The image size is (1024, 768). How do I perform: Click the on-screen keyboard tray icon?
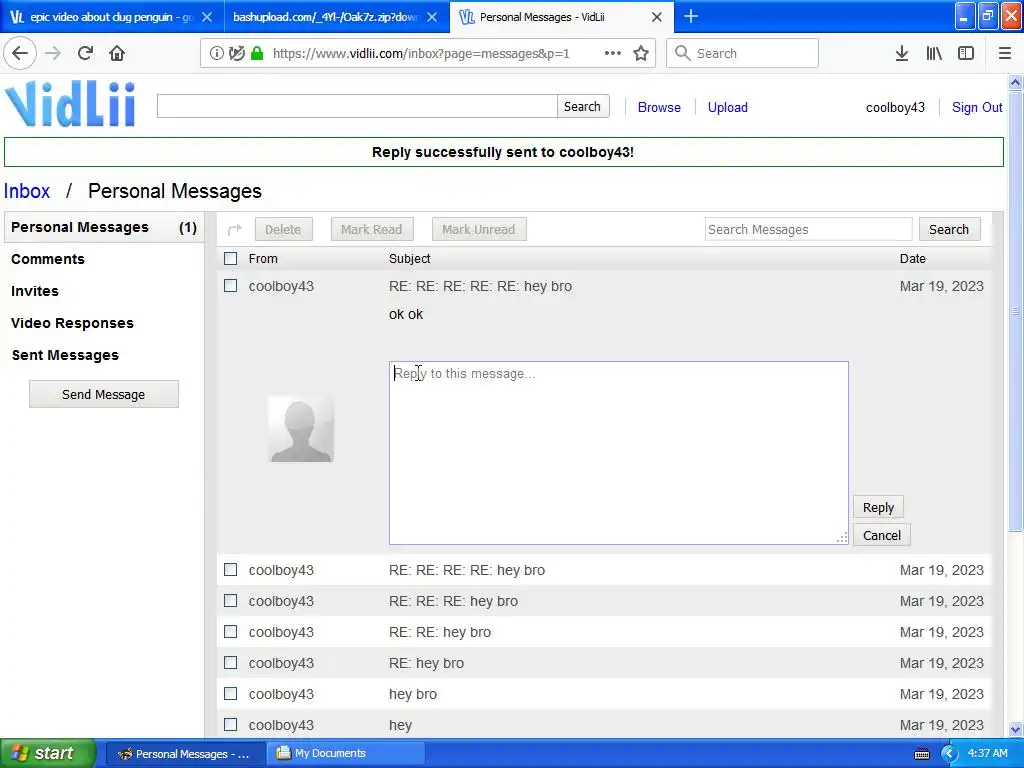click(922, 754)
